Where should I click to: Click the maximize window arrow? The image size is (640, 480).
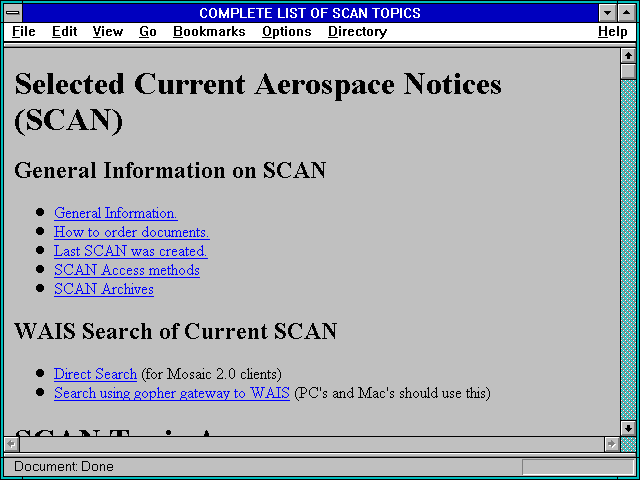click(x=627, y=13)
